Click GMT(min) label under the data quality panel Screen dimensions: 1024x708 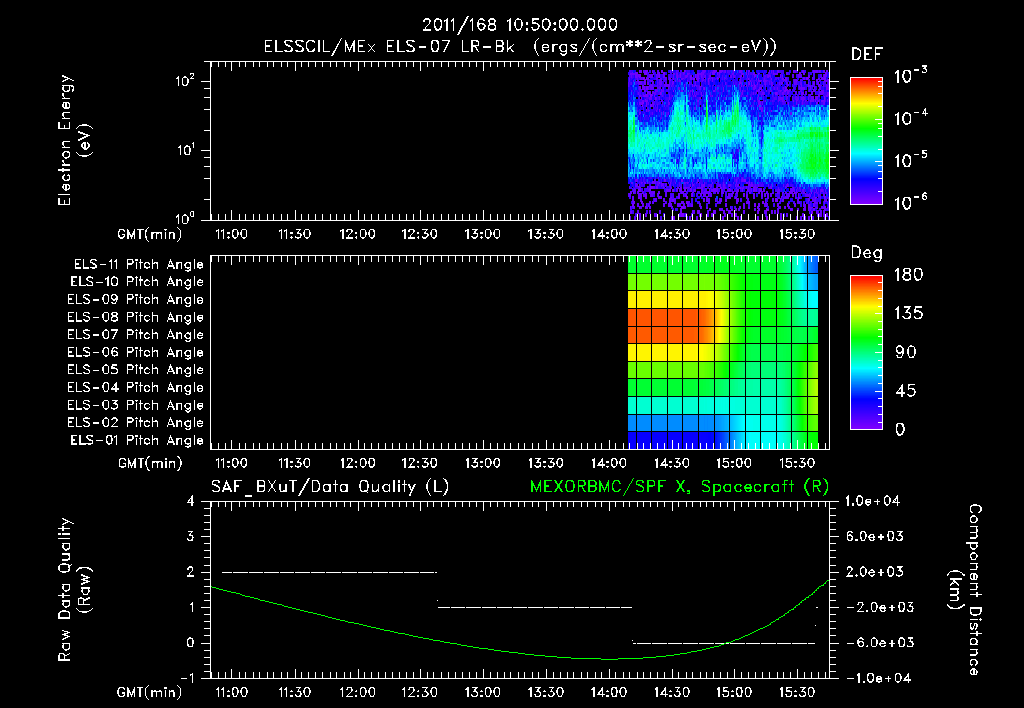point(150,692)
